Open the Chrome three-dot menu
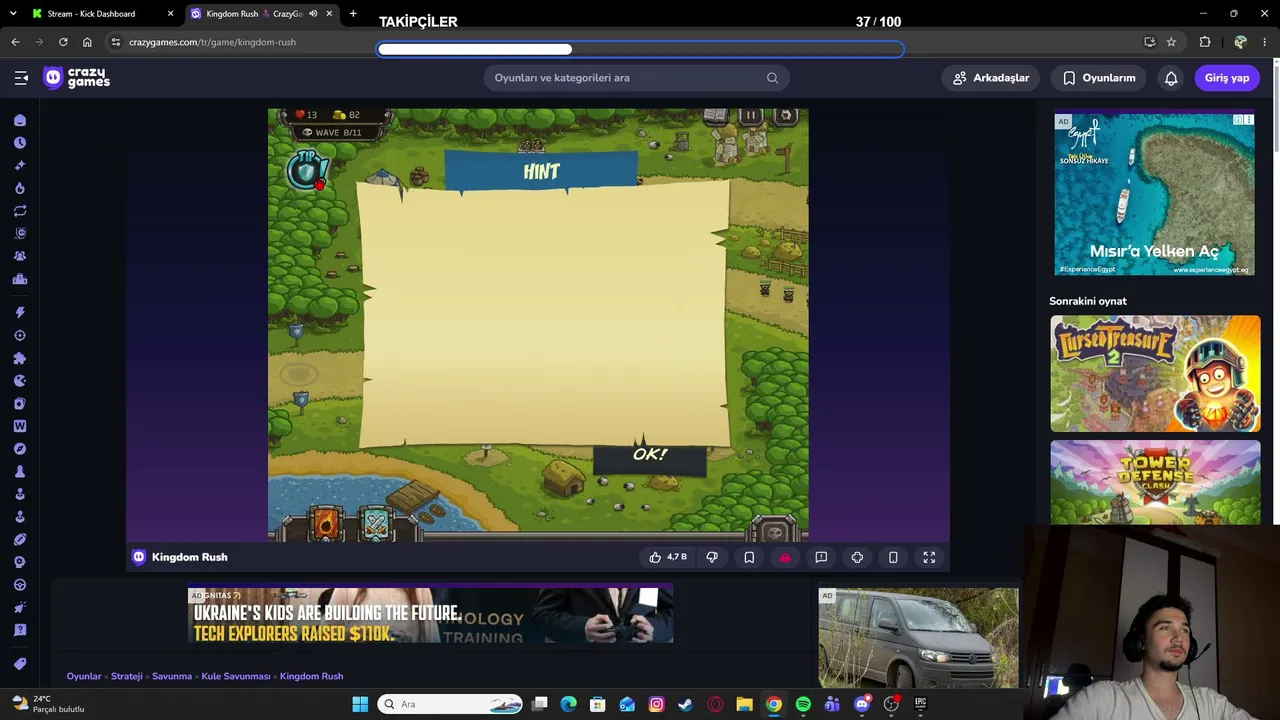The image size is (1280, 720). (1266, 42)
